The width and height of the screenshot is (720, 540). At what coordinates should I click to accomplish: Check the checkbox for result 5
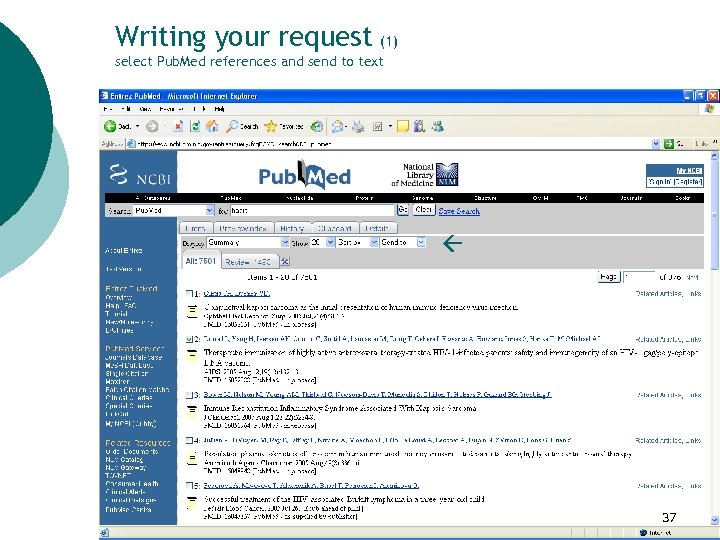(x=189, y=485)
